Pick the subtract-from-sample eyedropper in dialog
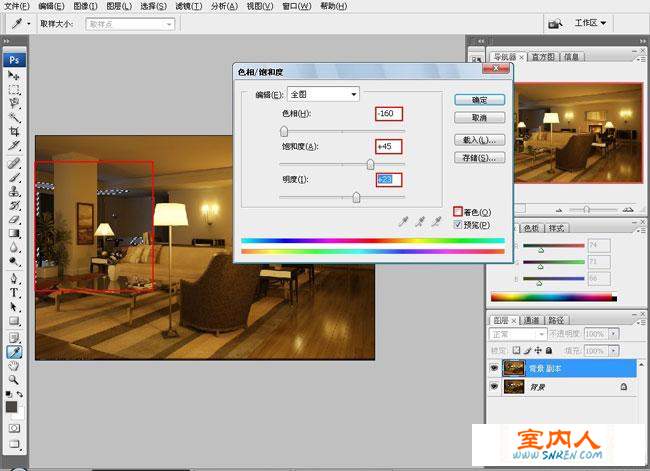650x471 pixels. click(436, 222)
